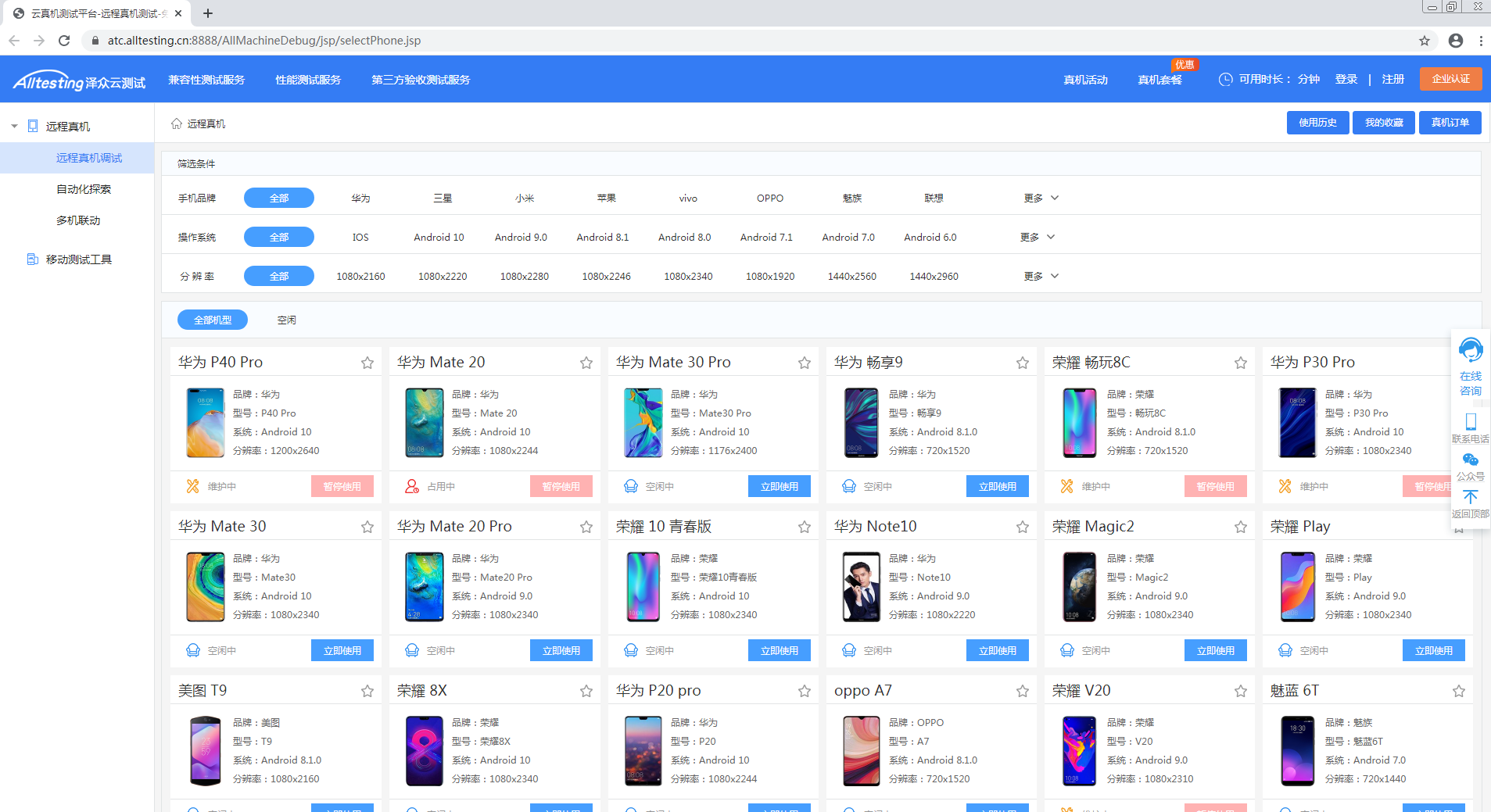Filter brand by 华为
Viewport: 1491px width, 812px height.
click(360, 199)
